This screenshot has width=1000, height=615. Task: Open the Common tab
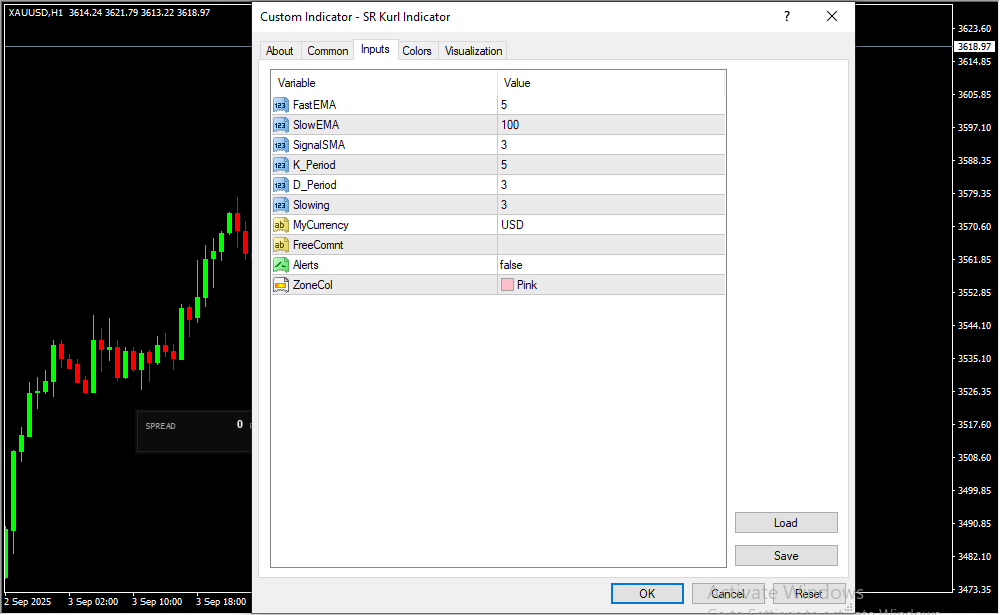[328, 51]
